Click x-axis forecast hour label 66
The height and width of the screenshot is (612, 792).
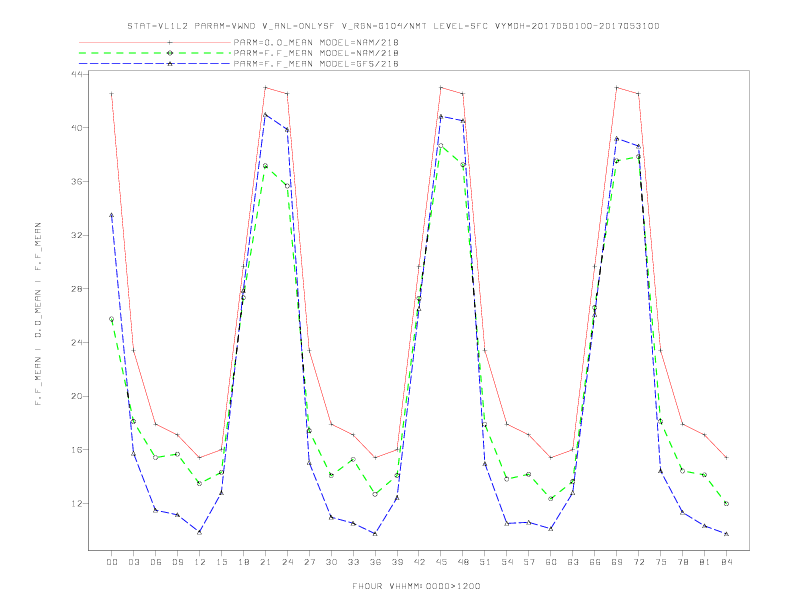pyautogui.click(x=595, y=562)
